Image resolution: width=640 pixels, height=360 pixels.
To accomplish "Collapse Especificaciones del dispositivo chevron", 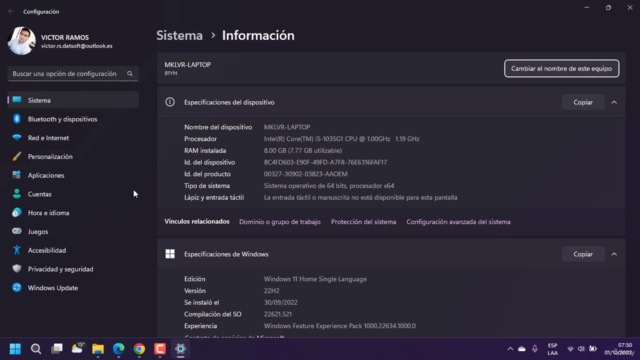I will (x=614, y=102).
